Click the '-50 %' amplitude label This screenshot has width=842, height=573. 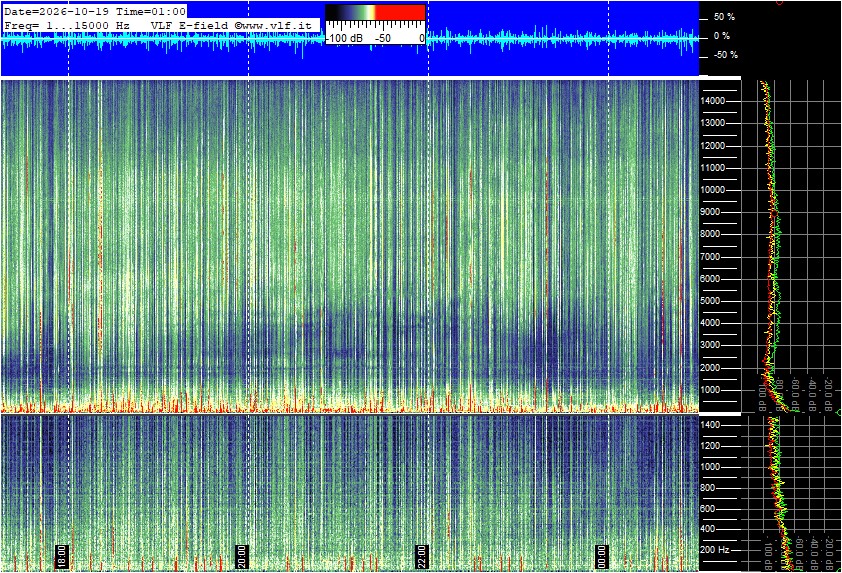(x=725, y=55)
